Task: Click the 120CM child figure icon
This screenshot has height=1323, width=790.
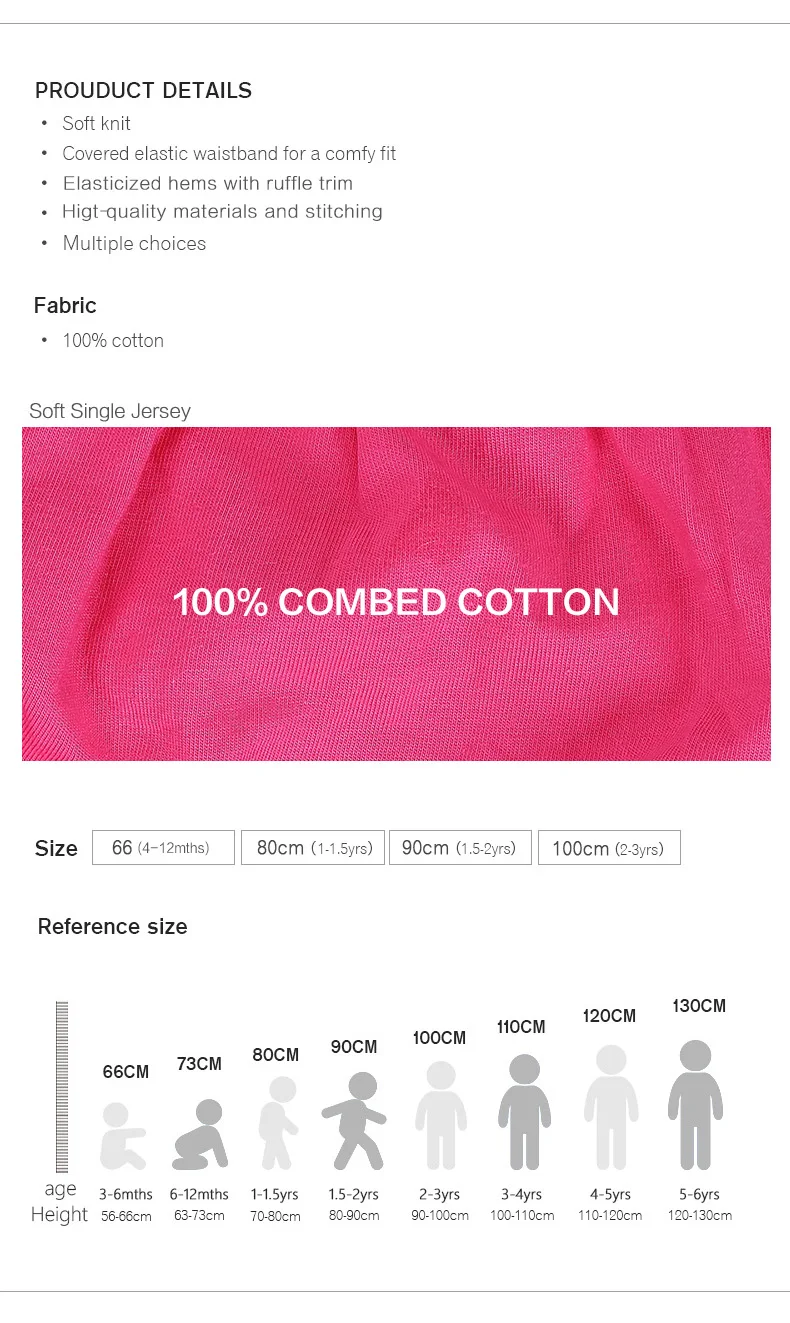Action: pyautogui.click(x=611, y=1108)
